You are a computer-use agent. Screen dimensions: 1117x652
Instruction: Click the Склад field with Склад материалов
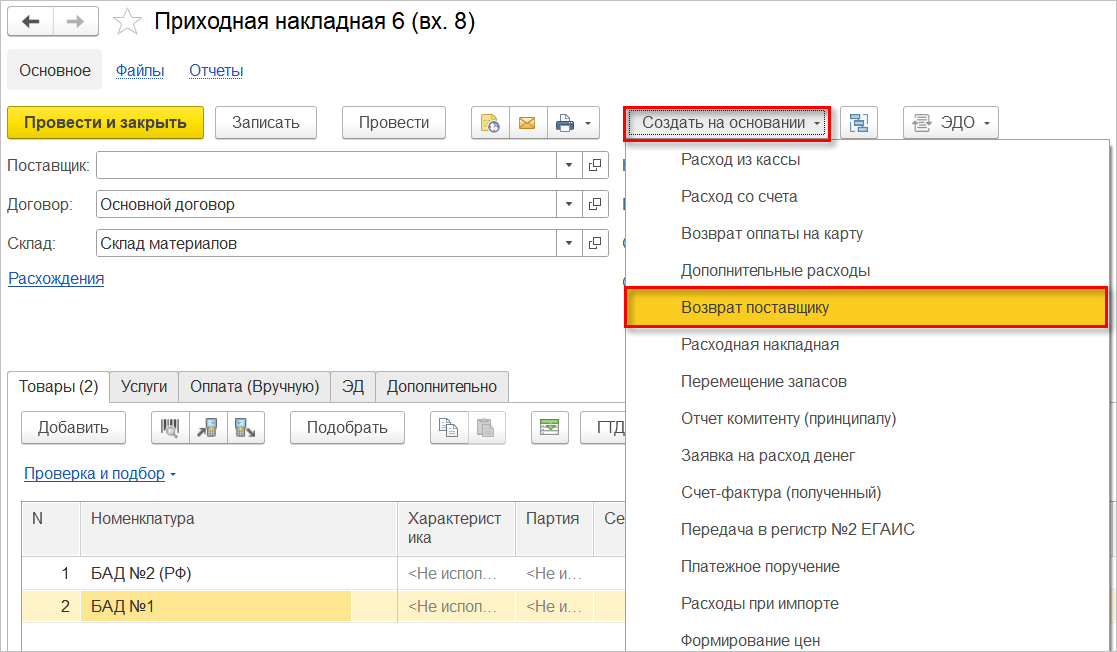point(326,243)
